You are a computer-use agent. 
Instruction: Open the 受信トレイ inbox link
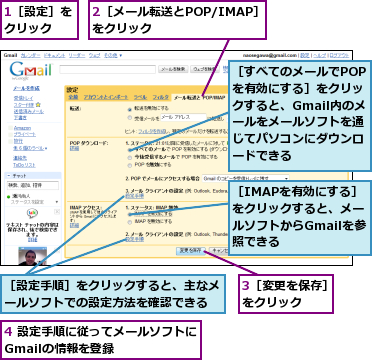[x=23, y=98]
